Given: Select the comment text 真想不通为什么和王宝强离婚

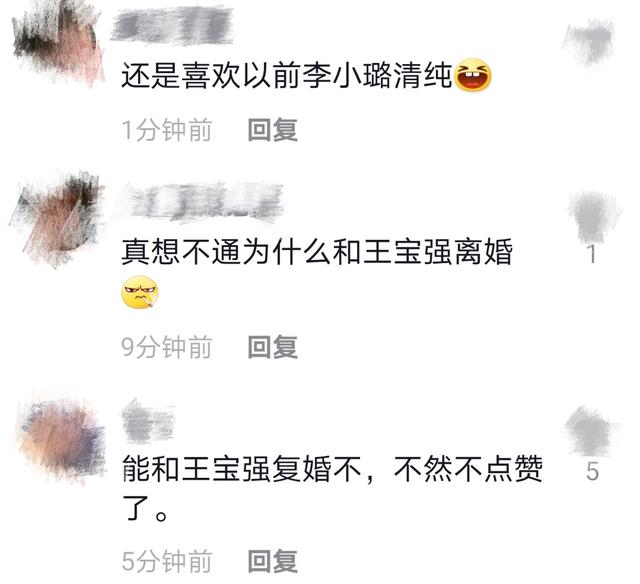Looking at the screenshot, I should (x=317, y=252).
